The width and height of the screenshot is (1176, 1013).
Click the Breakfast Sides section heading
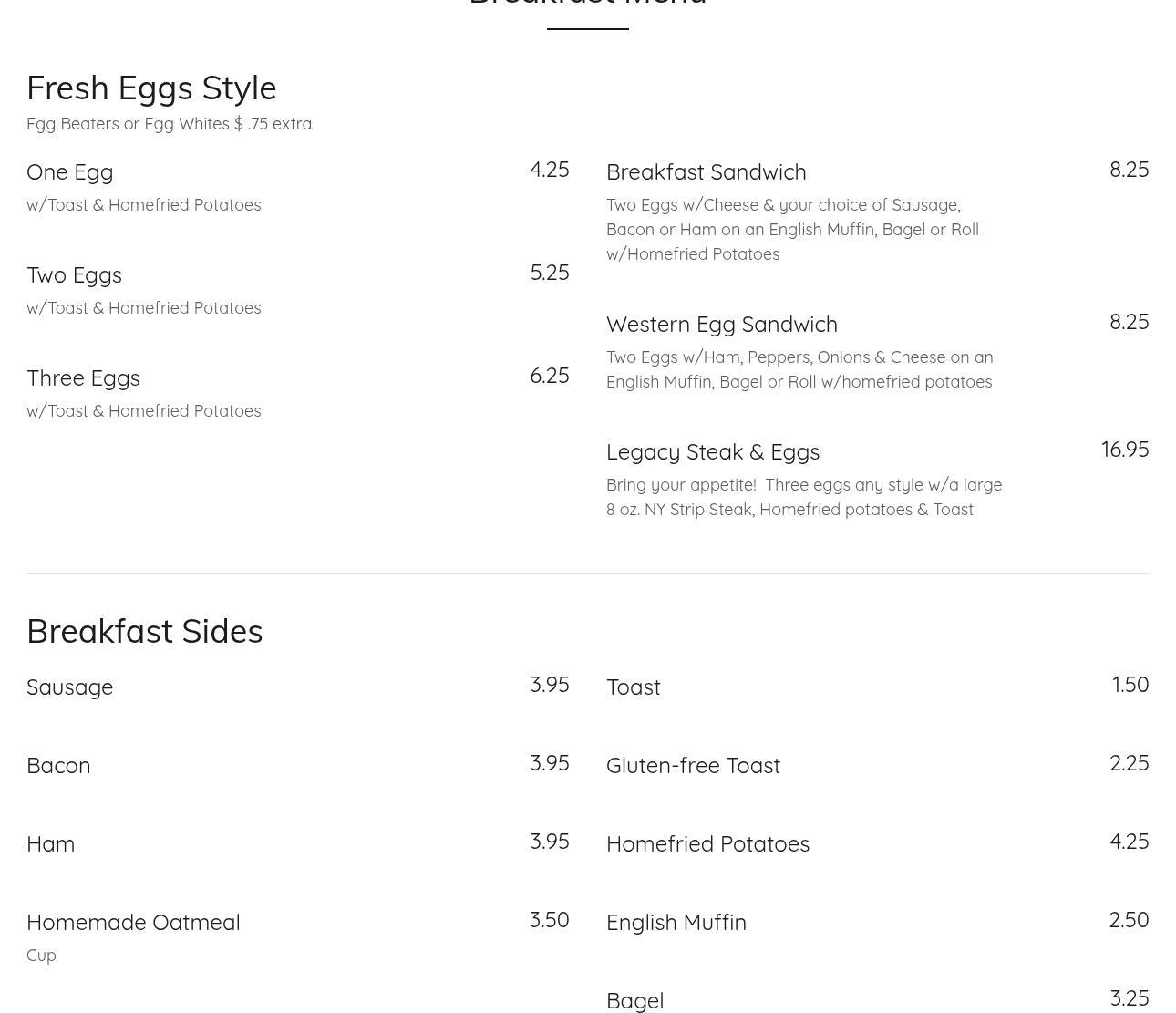[x=145, y=631]
